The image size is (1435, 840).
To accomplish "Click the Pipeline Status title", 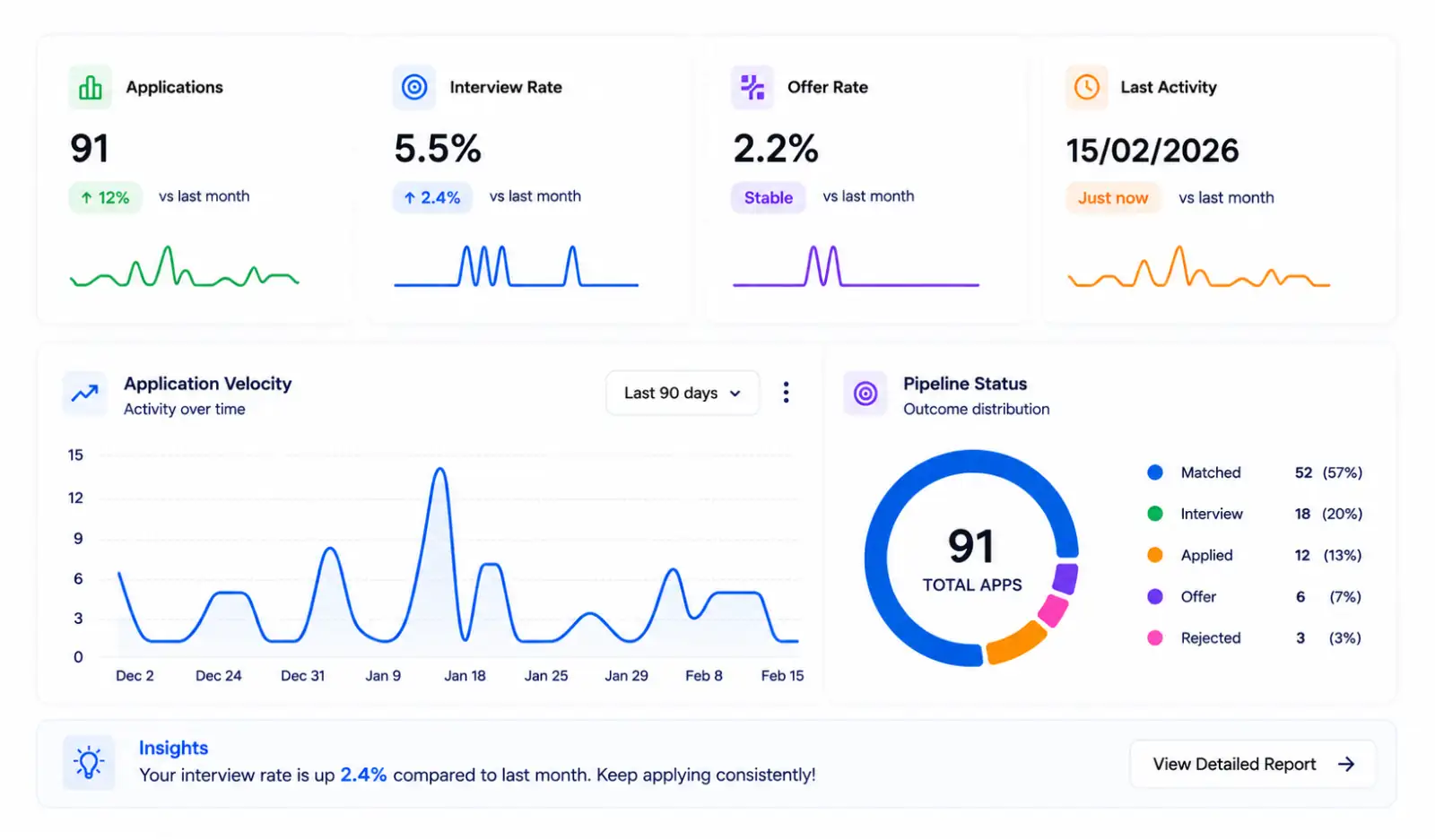I will [x=965, y=384].
